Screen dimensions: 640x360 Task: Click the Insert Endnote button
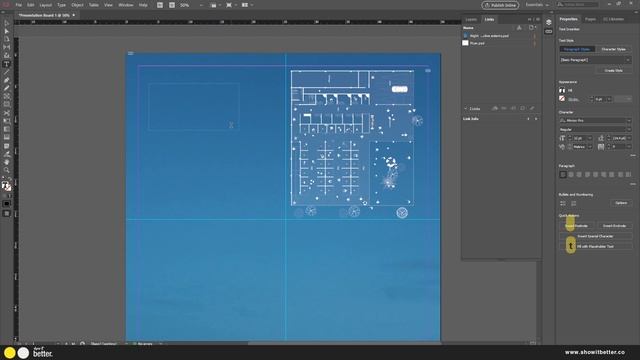tap(614, 226)
